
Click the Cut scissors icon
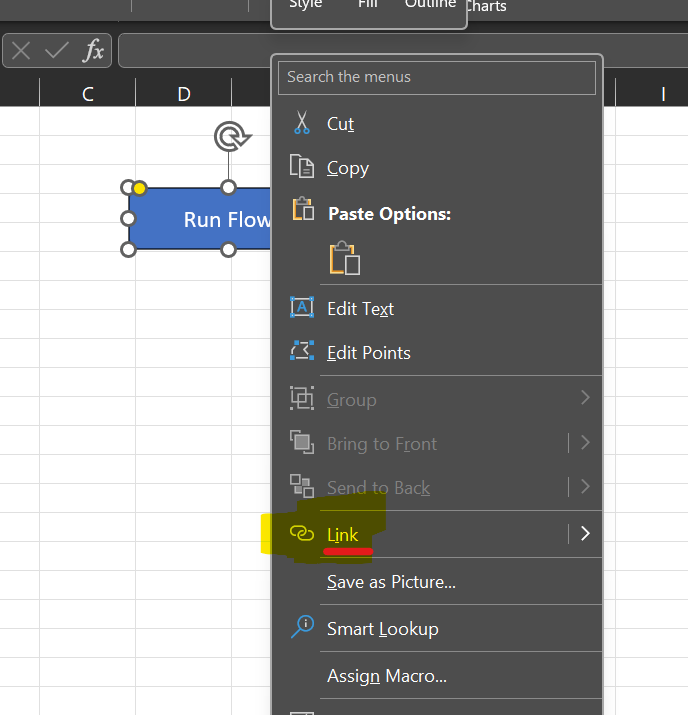pyautogui.click(x=301, y=123)
